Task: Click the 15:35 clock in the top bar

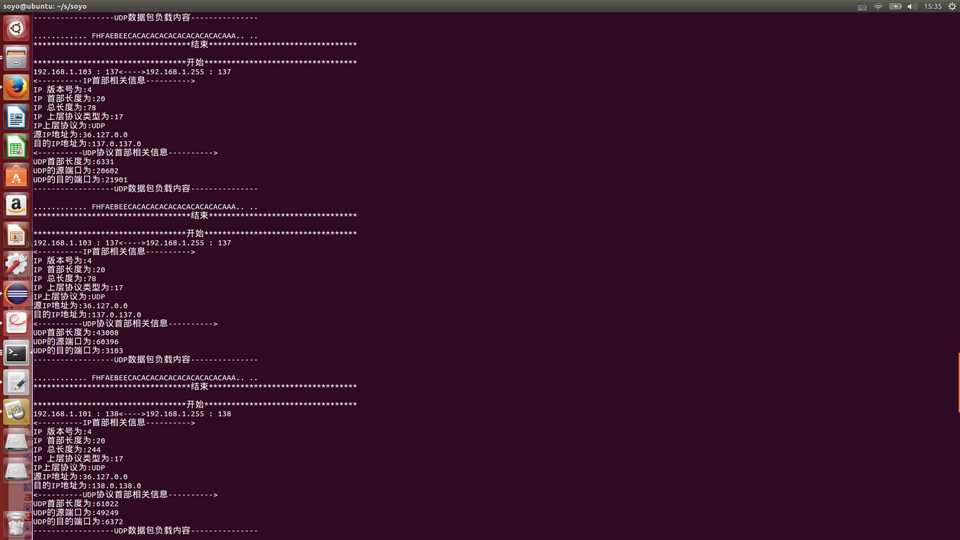Action: click(x=932, y=6)
